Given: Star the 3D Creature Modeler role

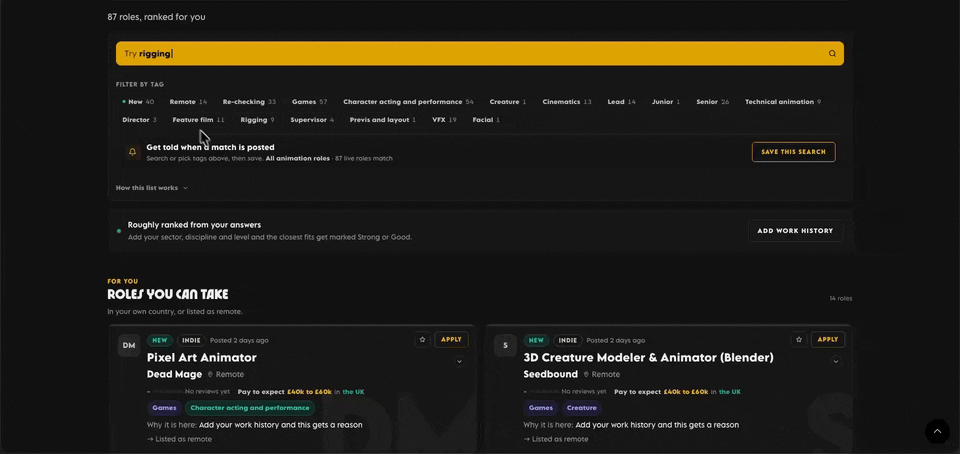Looking at the screenshot, I should click(x=798, y=340).
